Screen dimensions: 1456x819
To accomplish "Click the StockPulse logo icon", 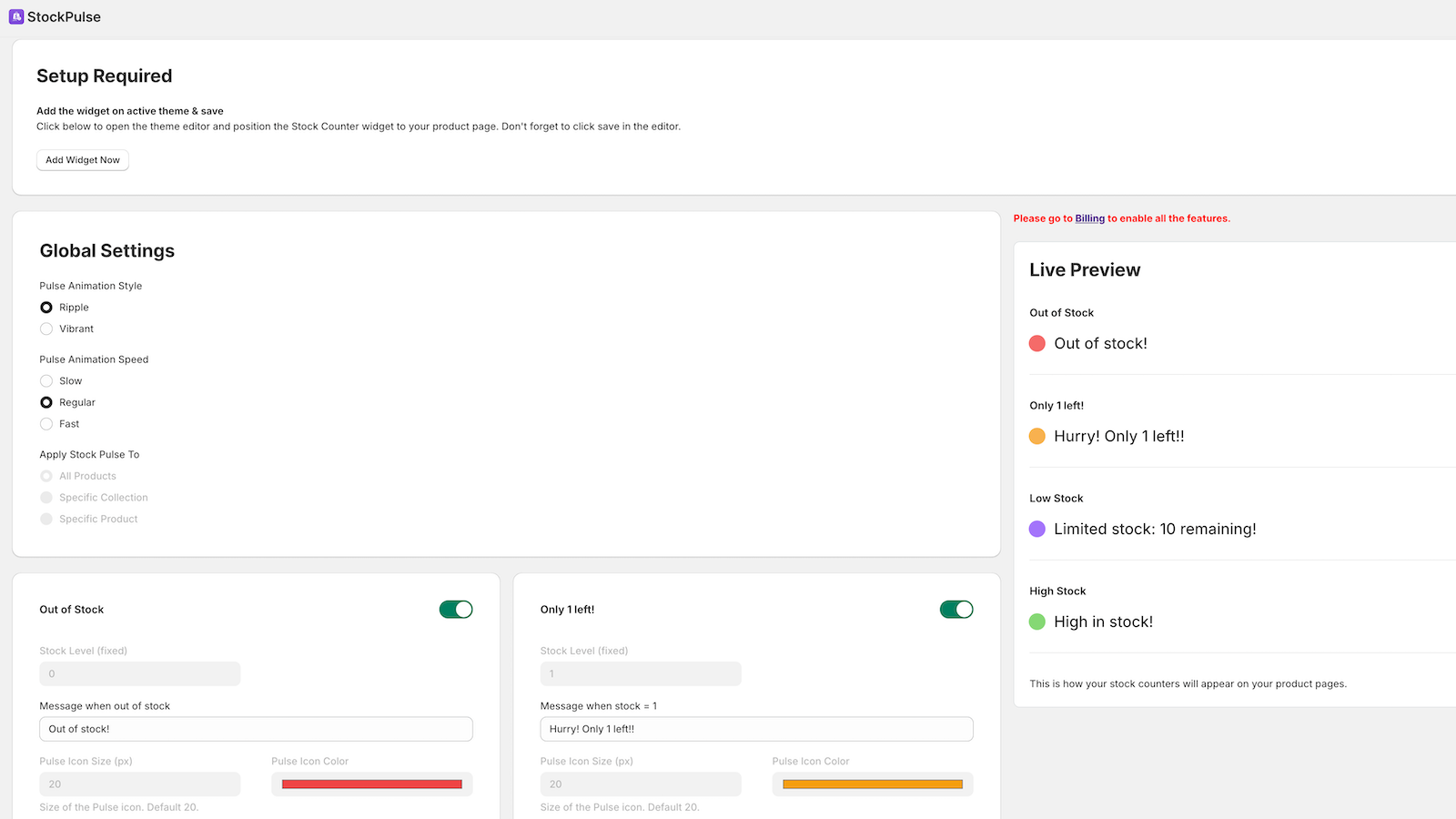I will (16, 15).
